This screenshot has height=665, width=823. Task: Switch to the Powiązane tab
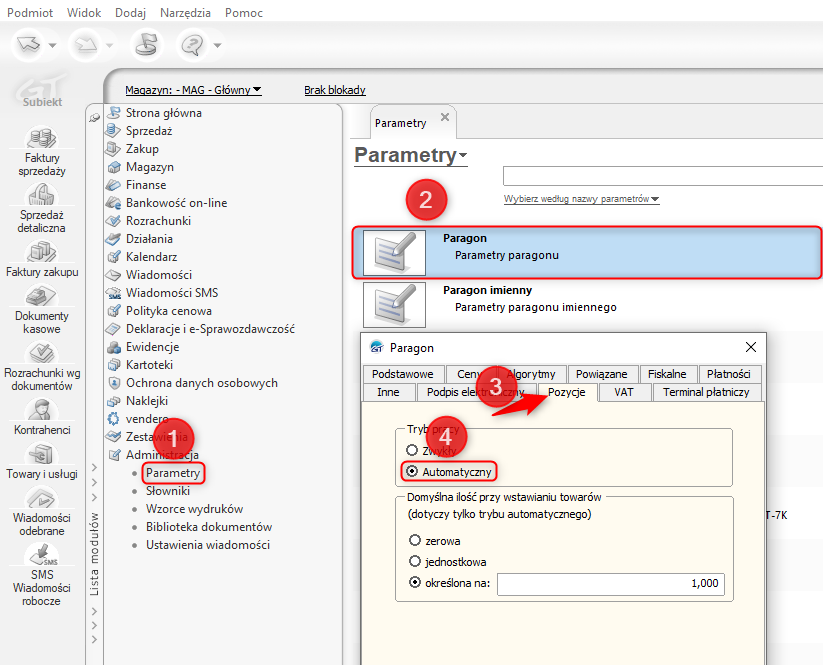(x=602, y=374)
